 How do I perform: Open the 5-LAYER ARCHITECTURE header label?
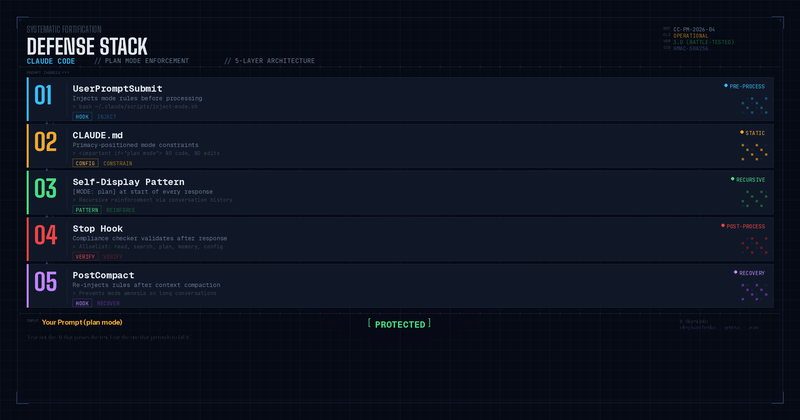coord(270,61)
